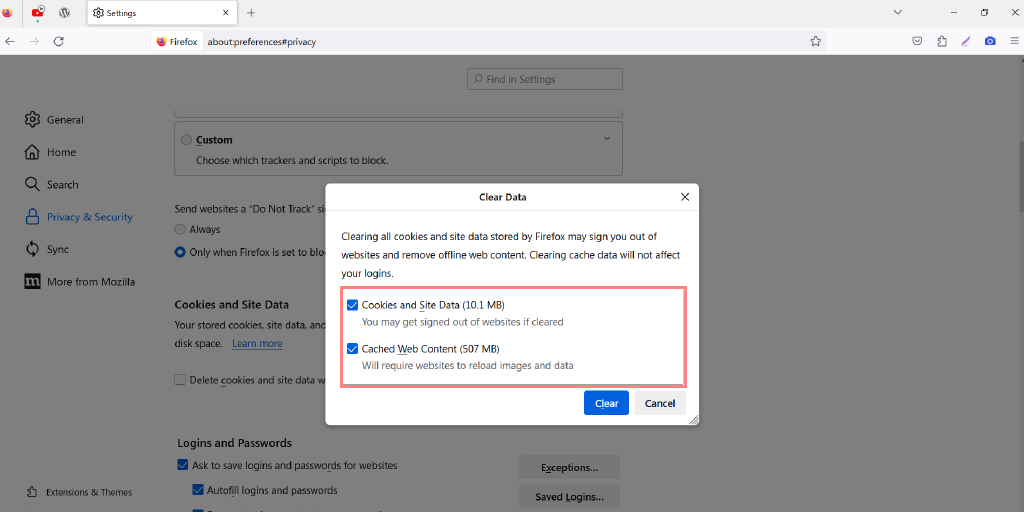Select Always for Do Not Track
The height and width of the screenshot is (512, 1024).
[181, 229]
